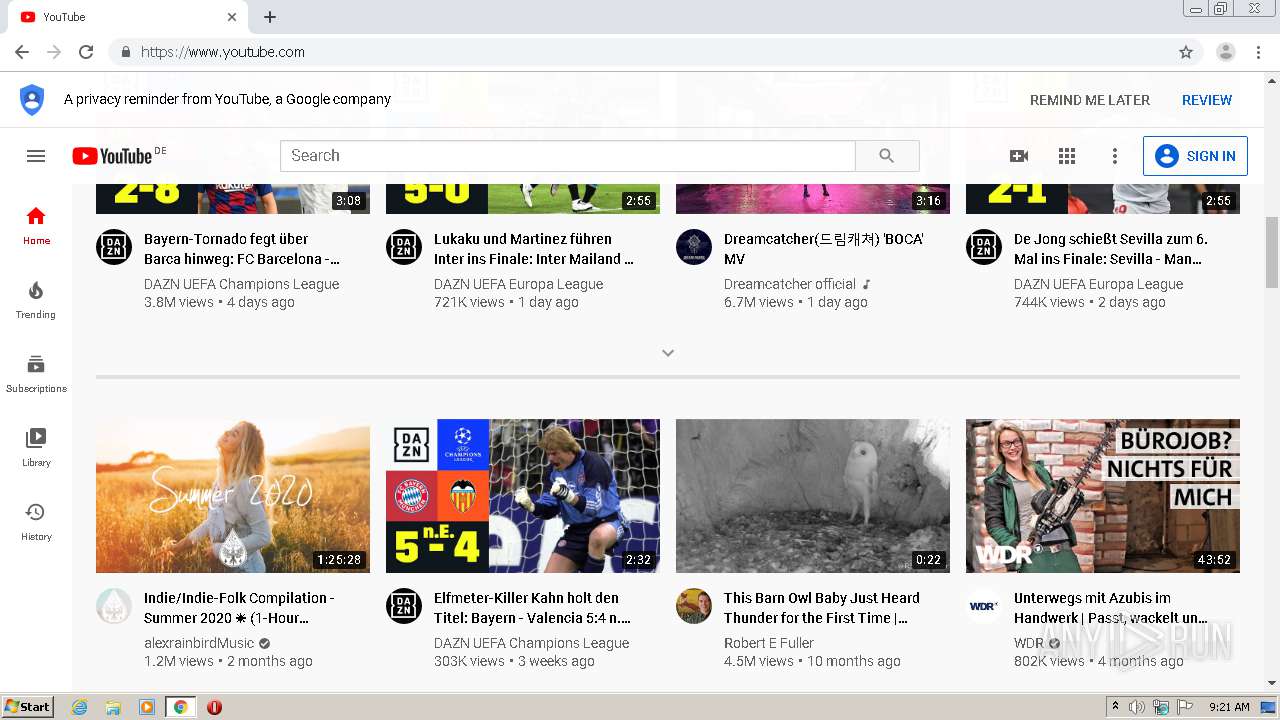Open Windows Explorer folder in taskbar
Image resolution: width=1280 pixels, height=720 pixels.
tap(113, 707)
